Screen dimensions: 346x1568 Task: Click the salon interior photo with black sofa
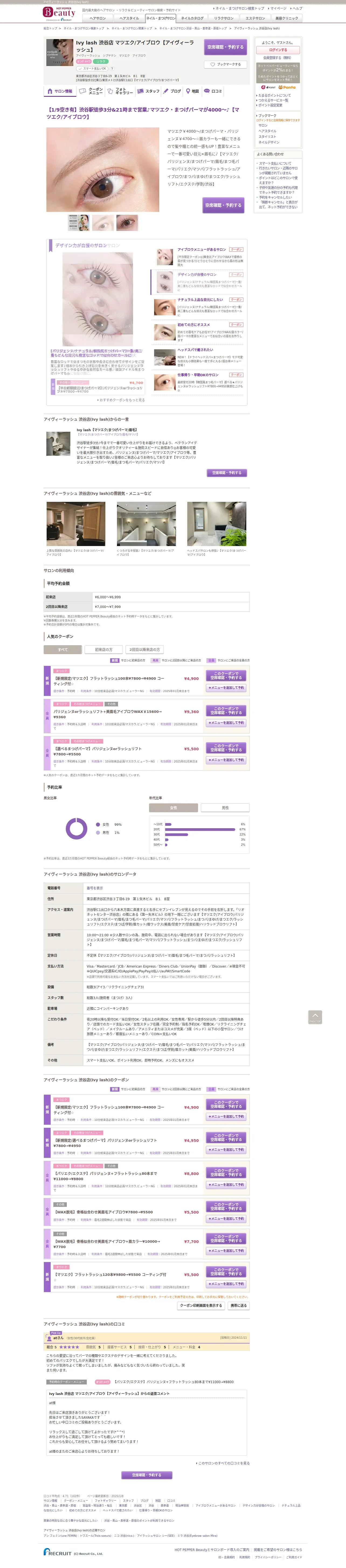tap(75, 524)
